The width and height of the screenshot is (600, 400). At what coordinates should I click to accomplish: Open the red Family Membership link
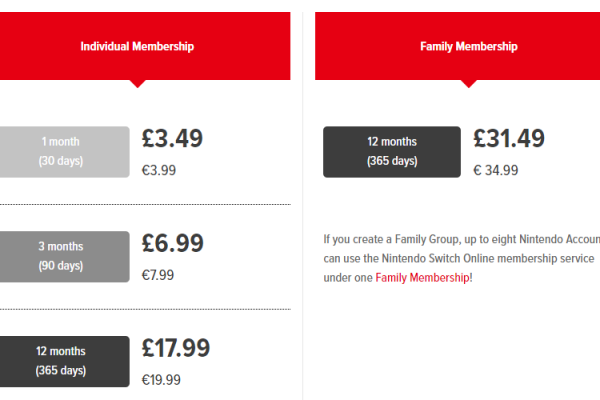coord(422,278)
